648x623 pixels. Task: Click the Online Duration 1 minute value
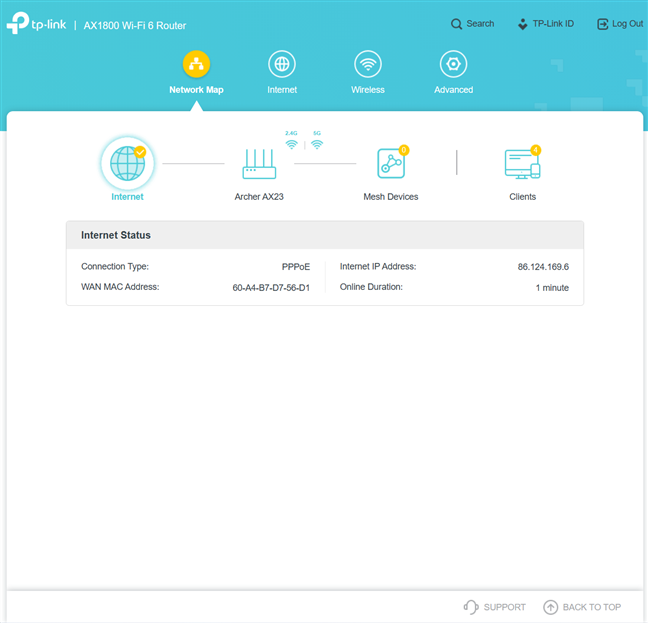pyautogui.click(x=552, y=288)
